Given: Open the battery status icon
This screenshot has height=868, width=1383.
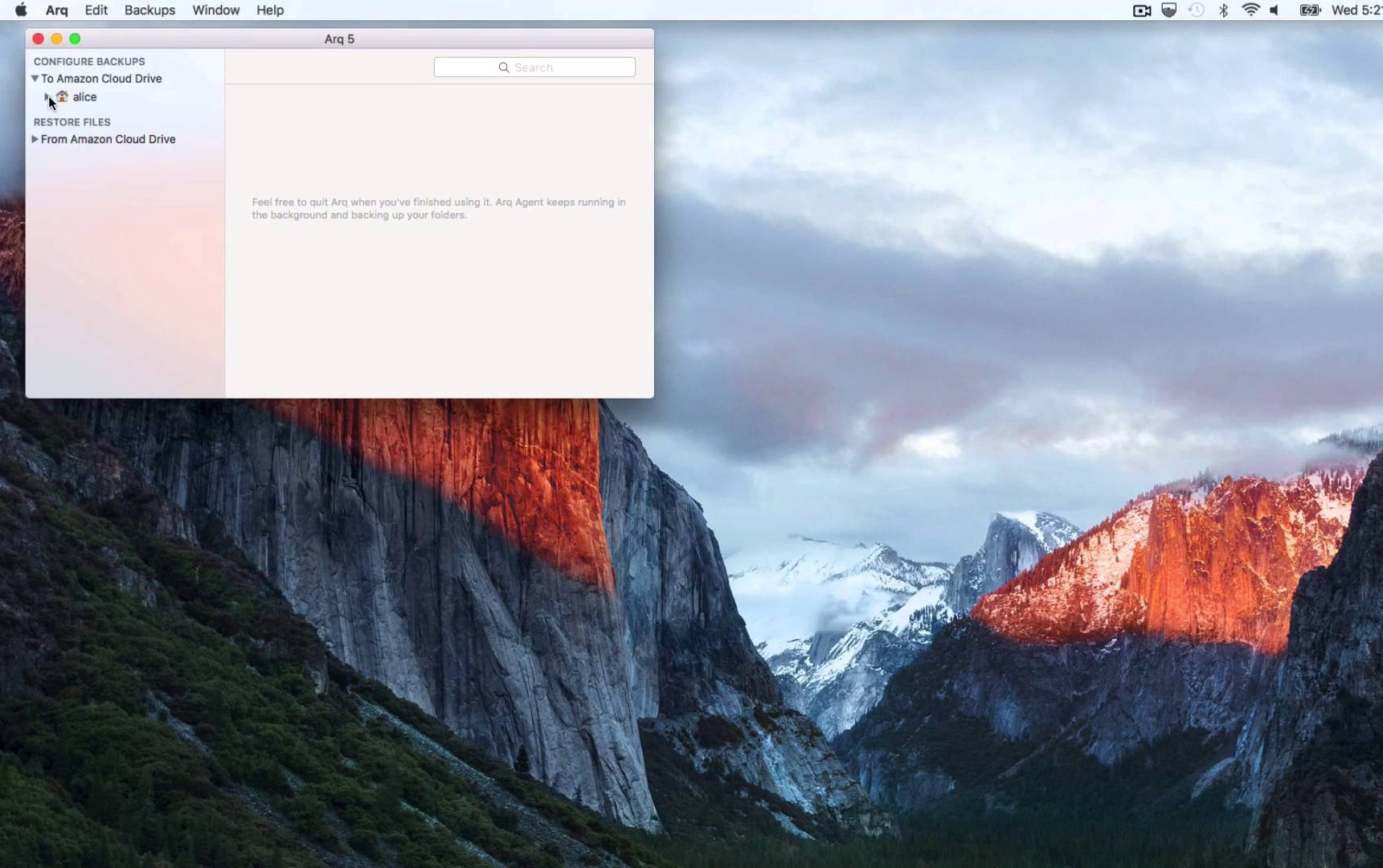Looking at the screenshot, I should tap(1310, 10).
